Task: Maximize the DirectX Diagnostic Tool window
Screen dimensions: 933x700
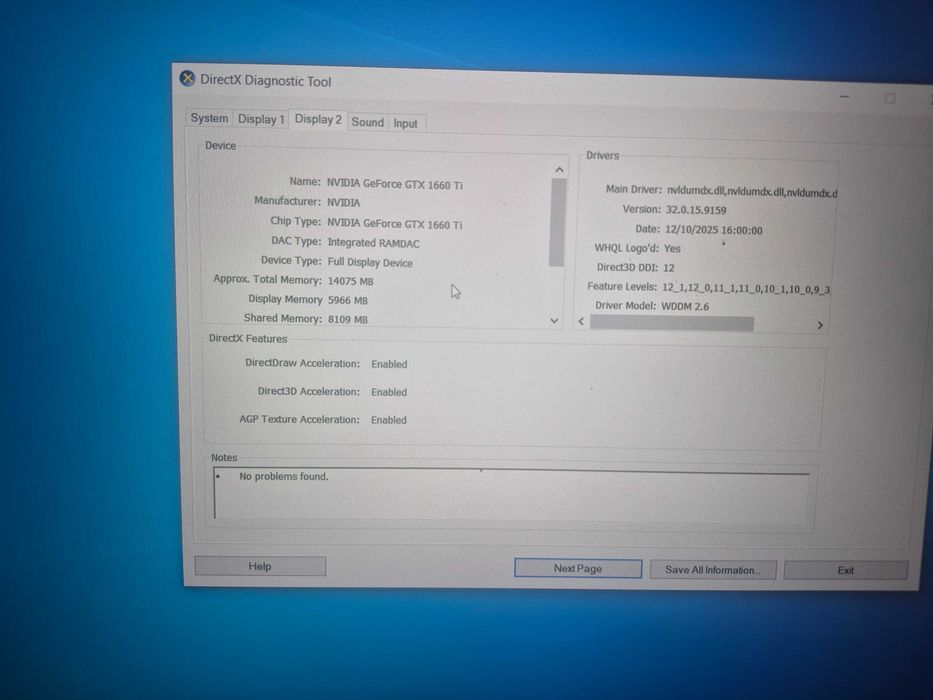Action: click(889, 98)
